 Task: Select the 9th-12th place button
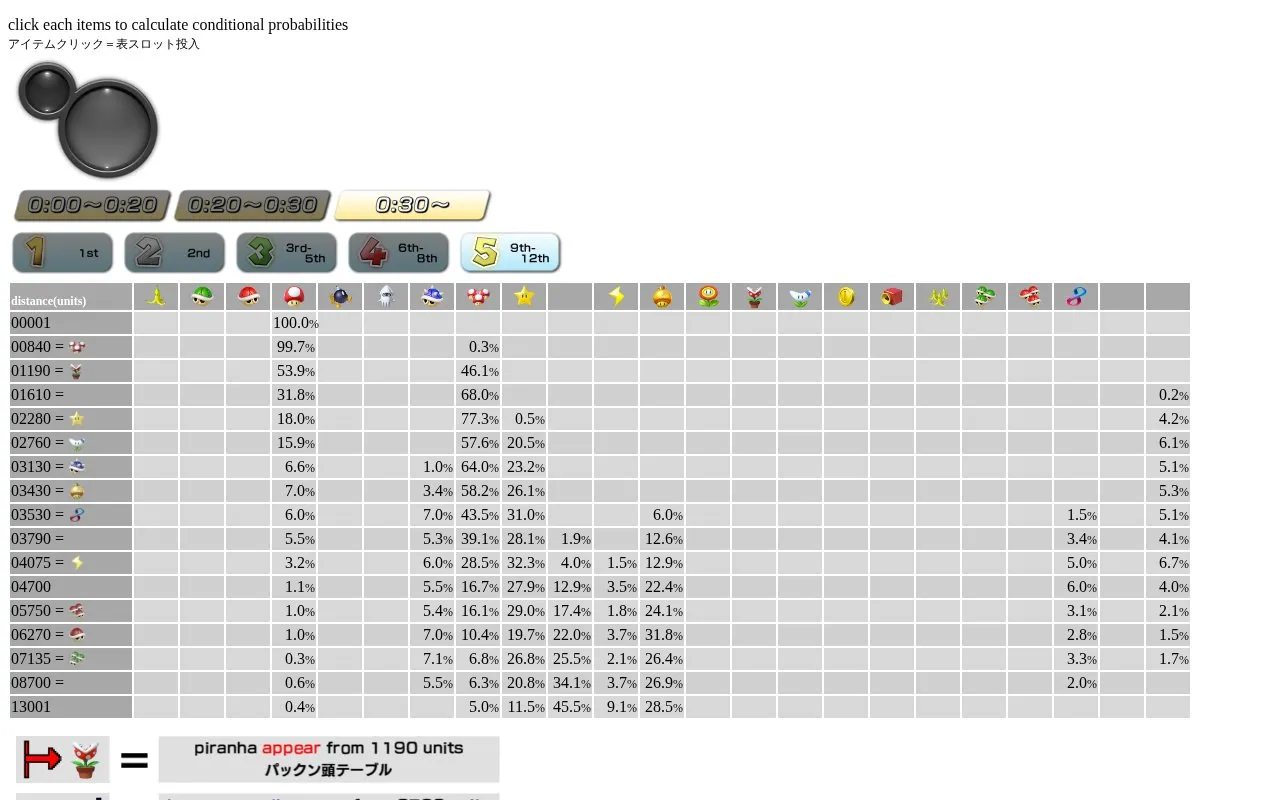(x=510, y=252)
